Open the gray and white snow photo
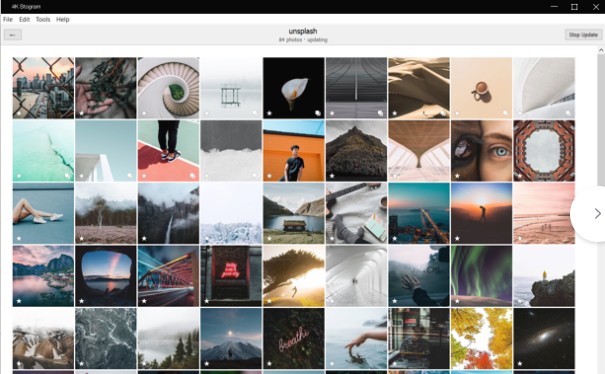Image resolution: width=605 pixels, height=374 pixels. (x=231, y=151)
